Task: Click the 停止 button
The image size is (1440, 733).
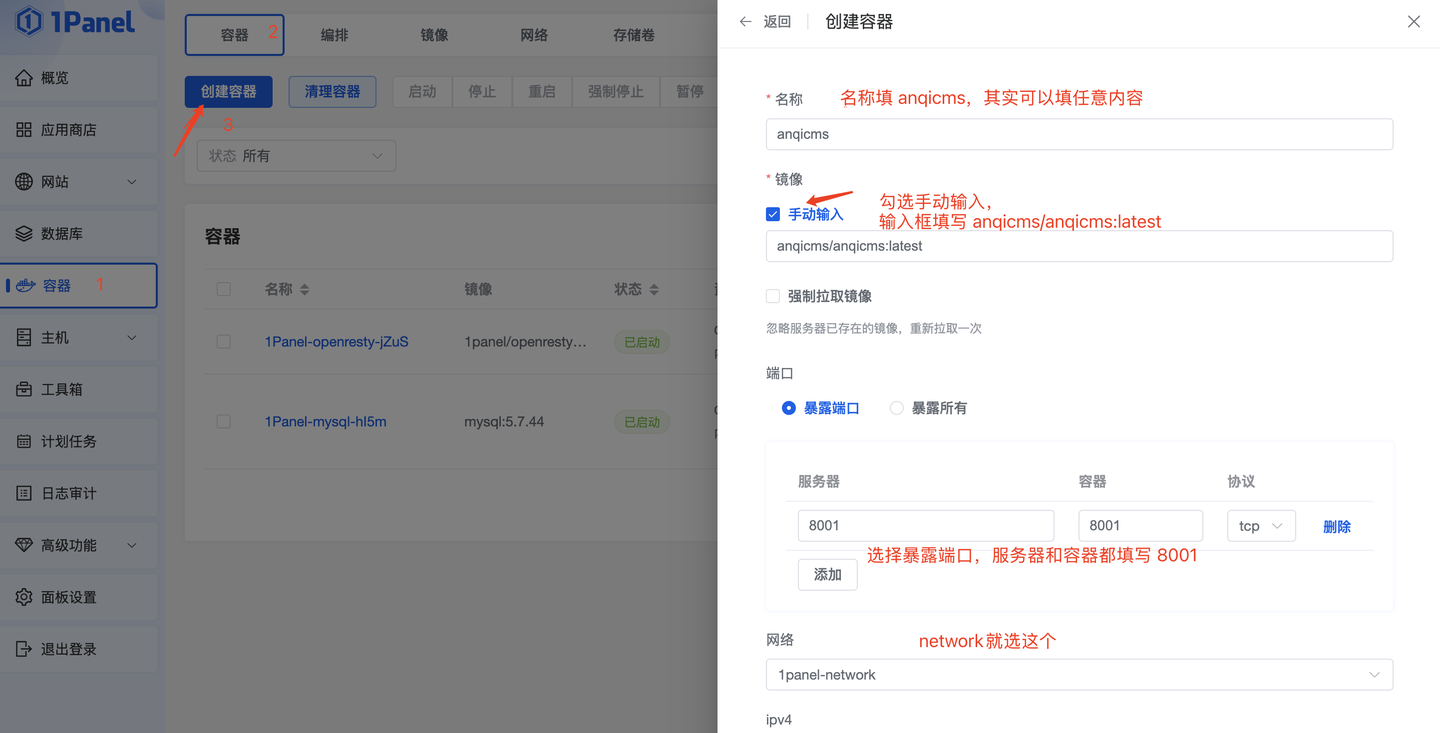Action: (483, 92)
